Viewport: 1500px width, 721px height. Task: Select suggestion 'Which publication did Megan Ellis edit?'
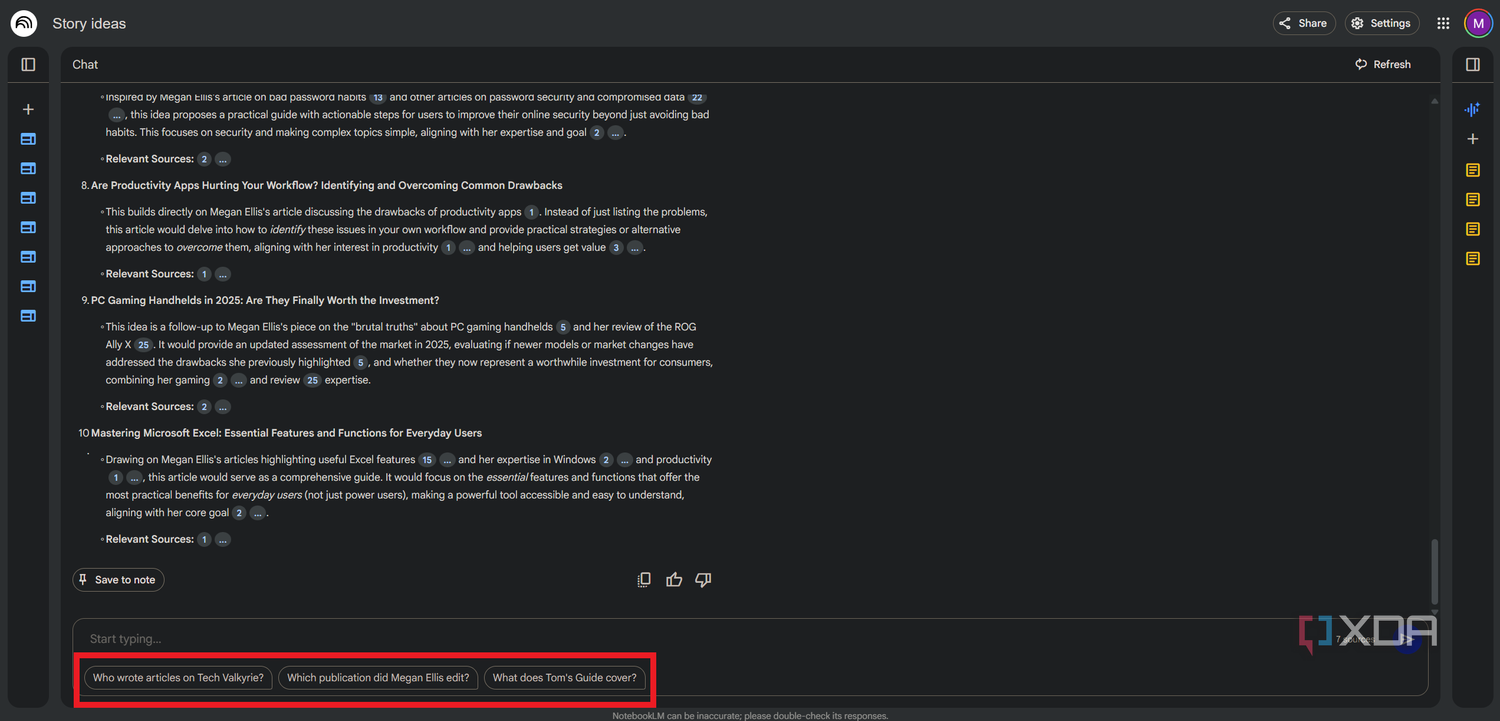(x=378, y=678)
